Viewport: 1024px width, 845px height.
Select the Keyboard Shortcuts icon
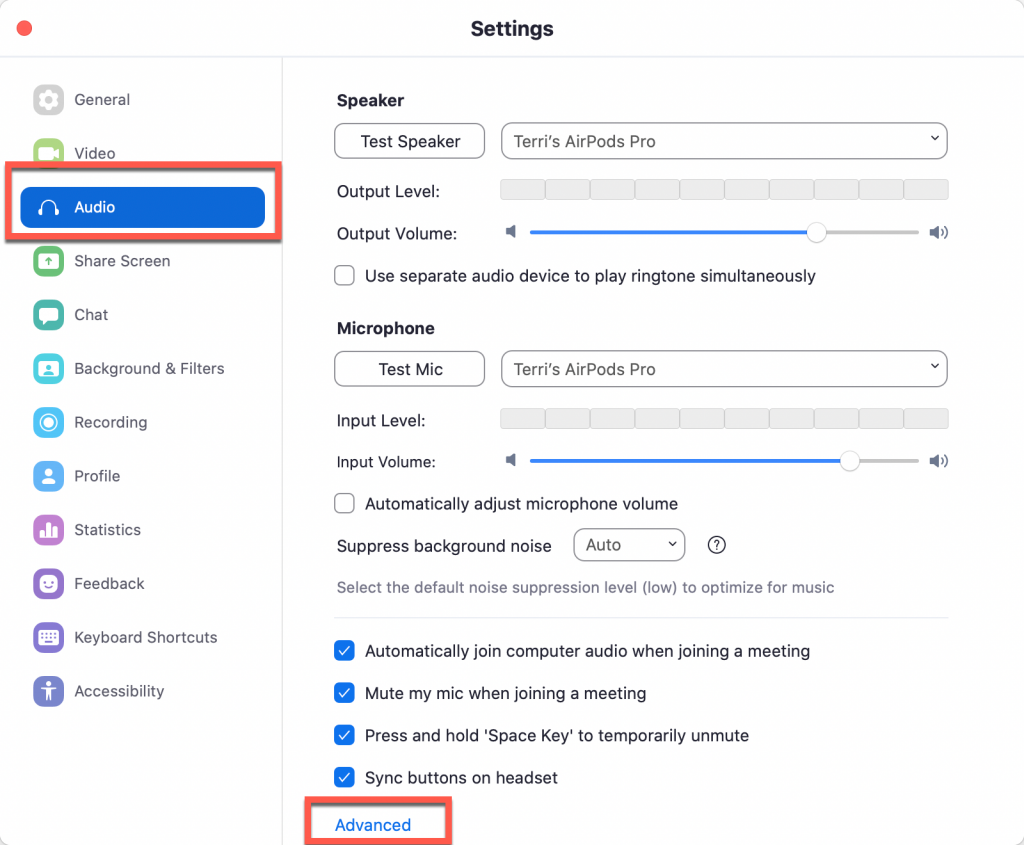(48, 637)
